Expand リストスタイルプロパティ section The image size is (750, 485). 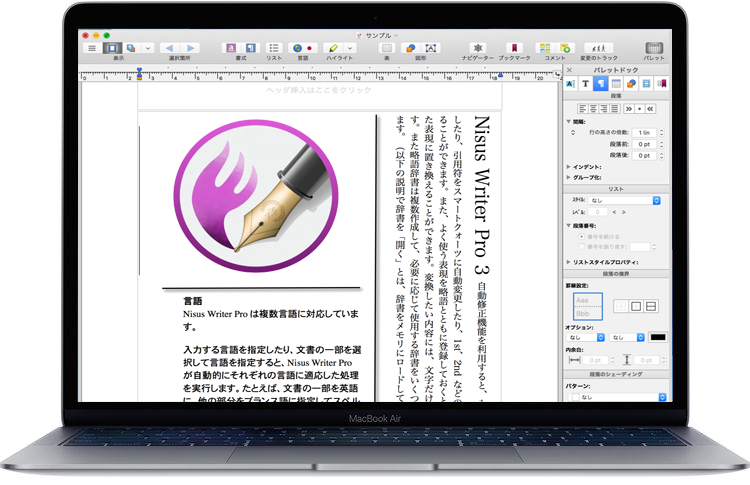point(569,262)
